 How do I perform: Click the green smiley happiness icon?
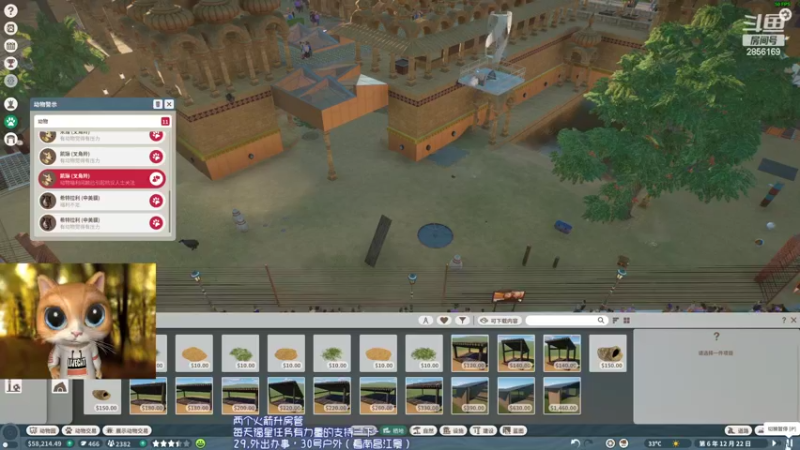click(201, 443)
